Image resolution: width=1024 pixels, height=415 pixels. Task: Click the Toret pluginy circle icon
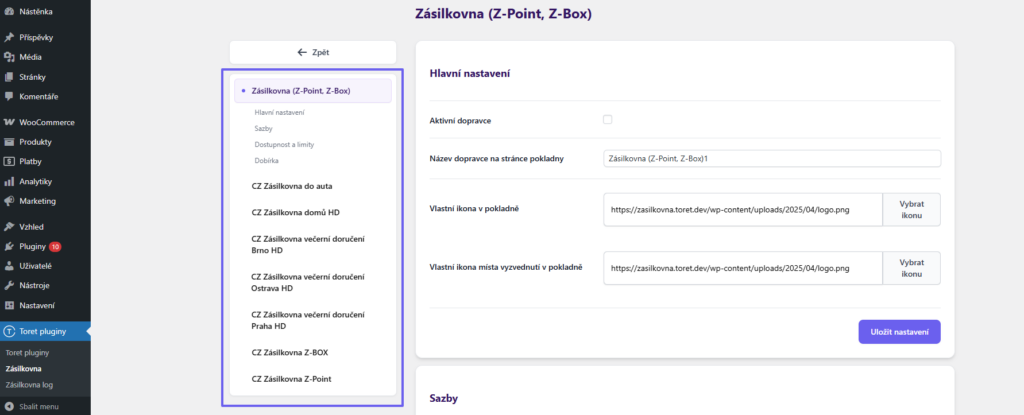point(9,331)
